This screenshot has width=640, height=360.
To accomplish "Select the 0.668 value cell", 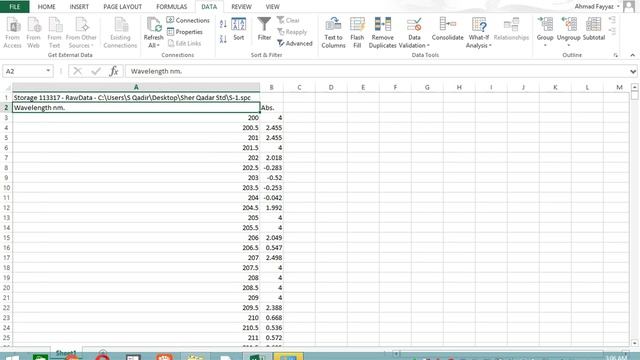I will pyautogui.click(x=271, y=318).
